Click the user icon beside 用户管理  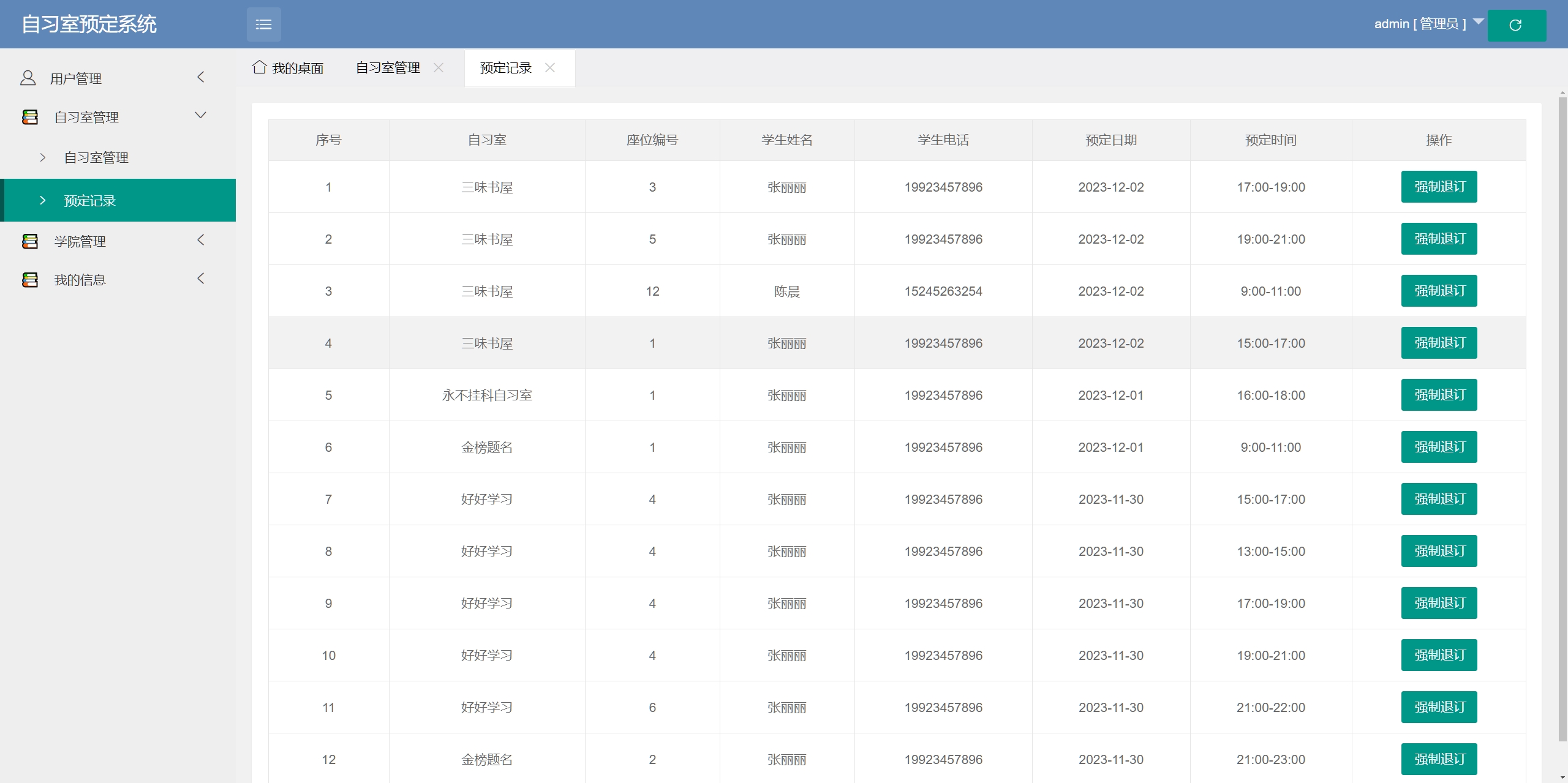(28, 78)
